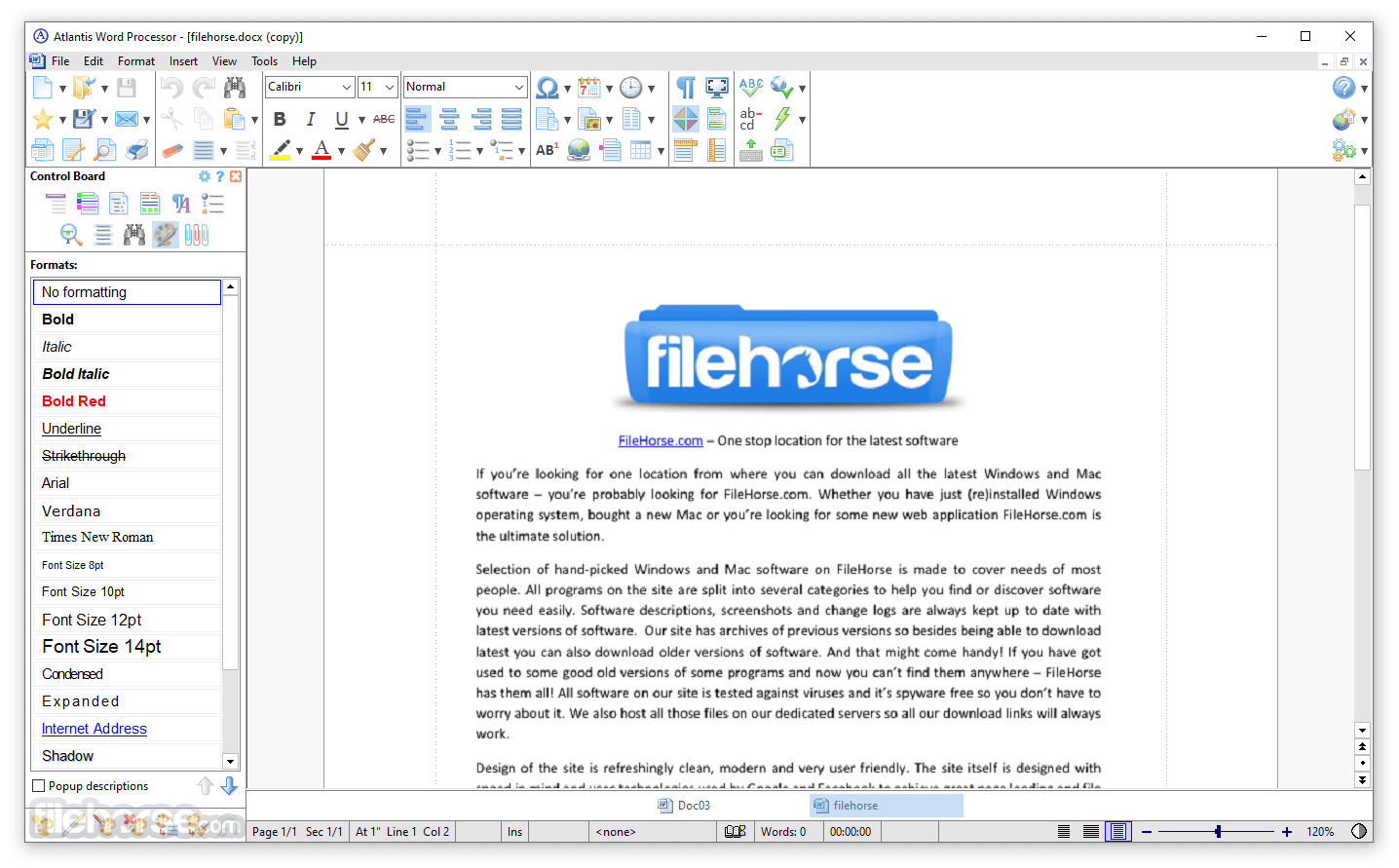Click the yellow star favorites icon

(42, 119)
